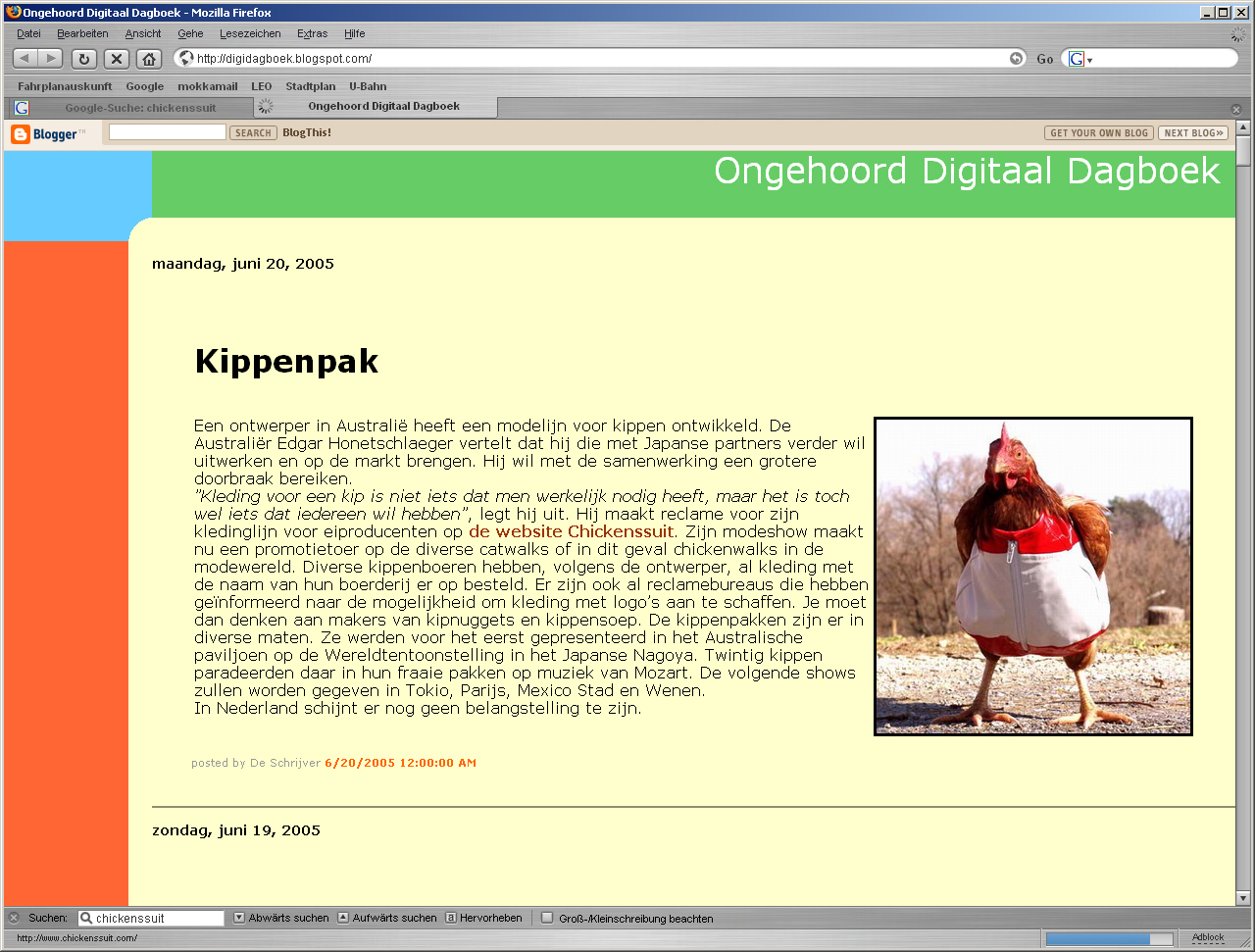Image resolution: width=1255 pixels, height=952 pixels.
Task: Click the Blogger SEARCH button
Action: pyautogui.click(x=253, y=132)
